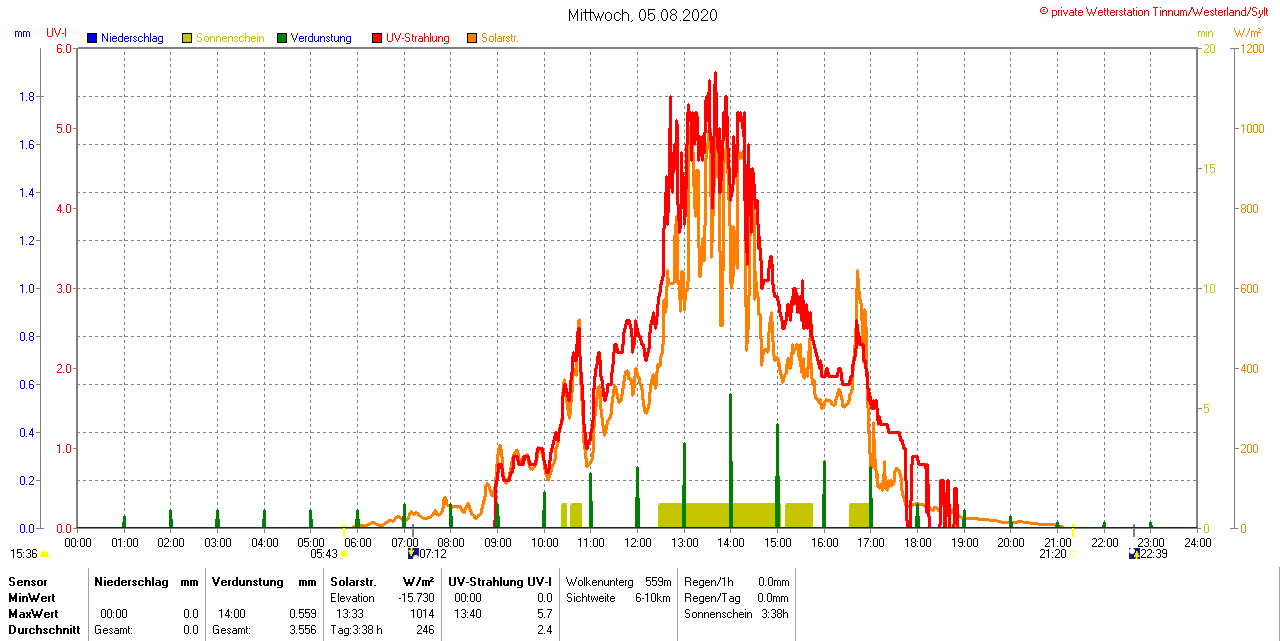This screenshot has height=641, width=1280.
Task: Click the sun icon beside 15:36
Action: click(45, 554)
